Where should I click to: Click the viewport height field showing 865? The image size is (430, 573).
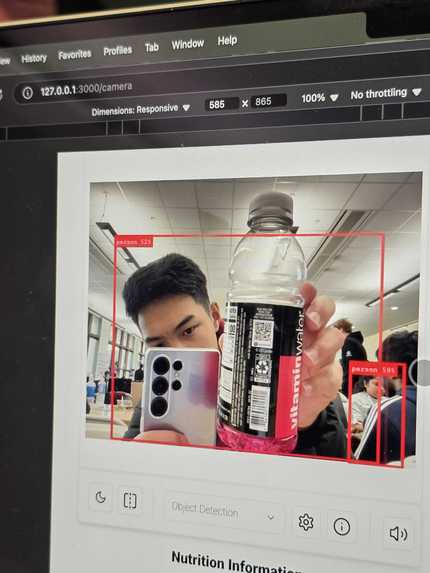(269, 101)
